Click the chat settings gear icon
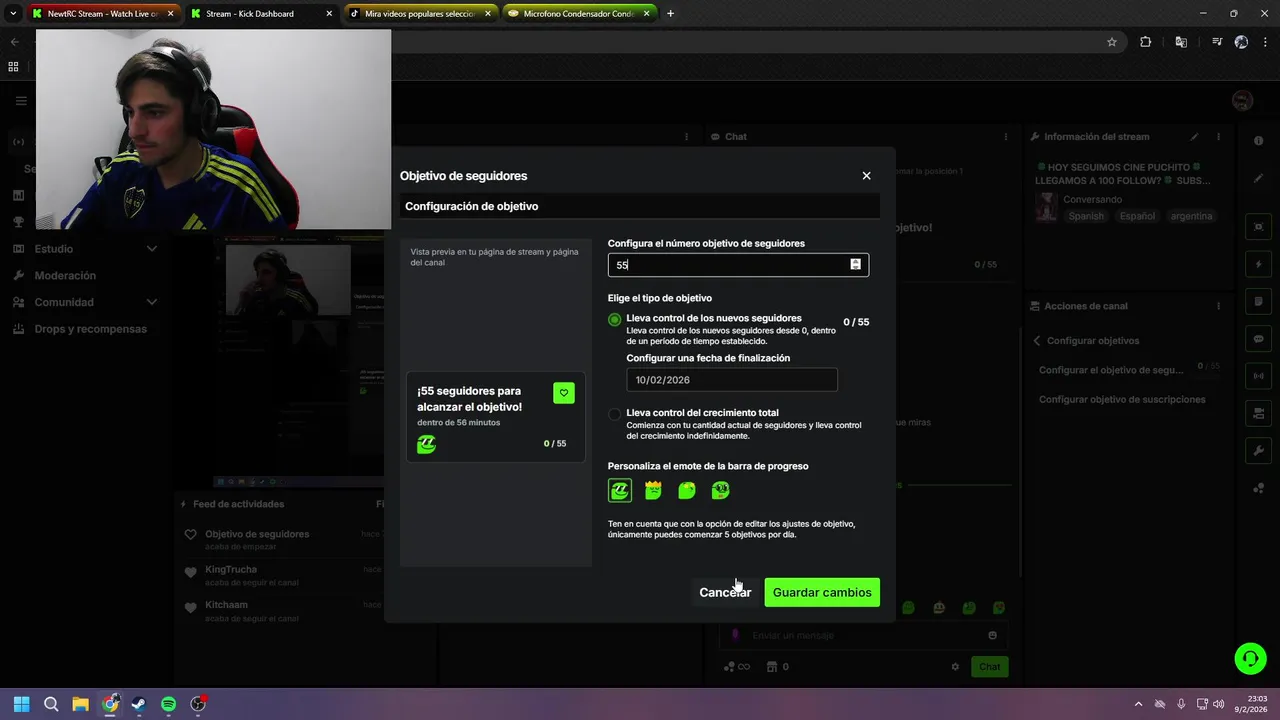Screen dimensions: 1280x720 click(x=955, y=667)
